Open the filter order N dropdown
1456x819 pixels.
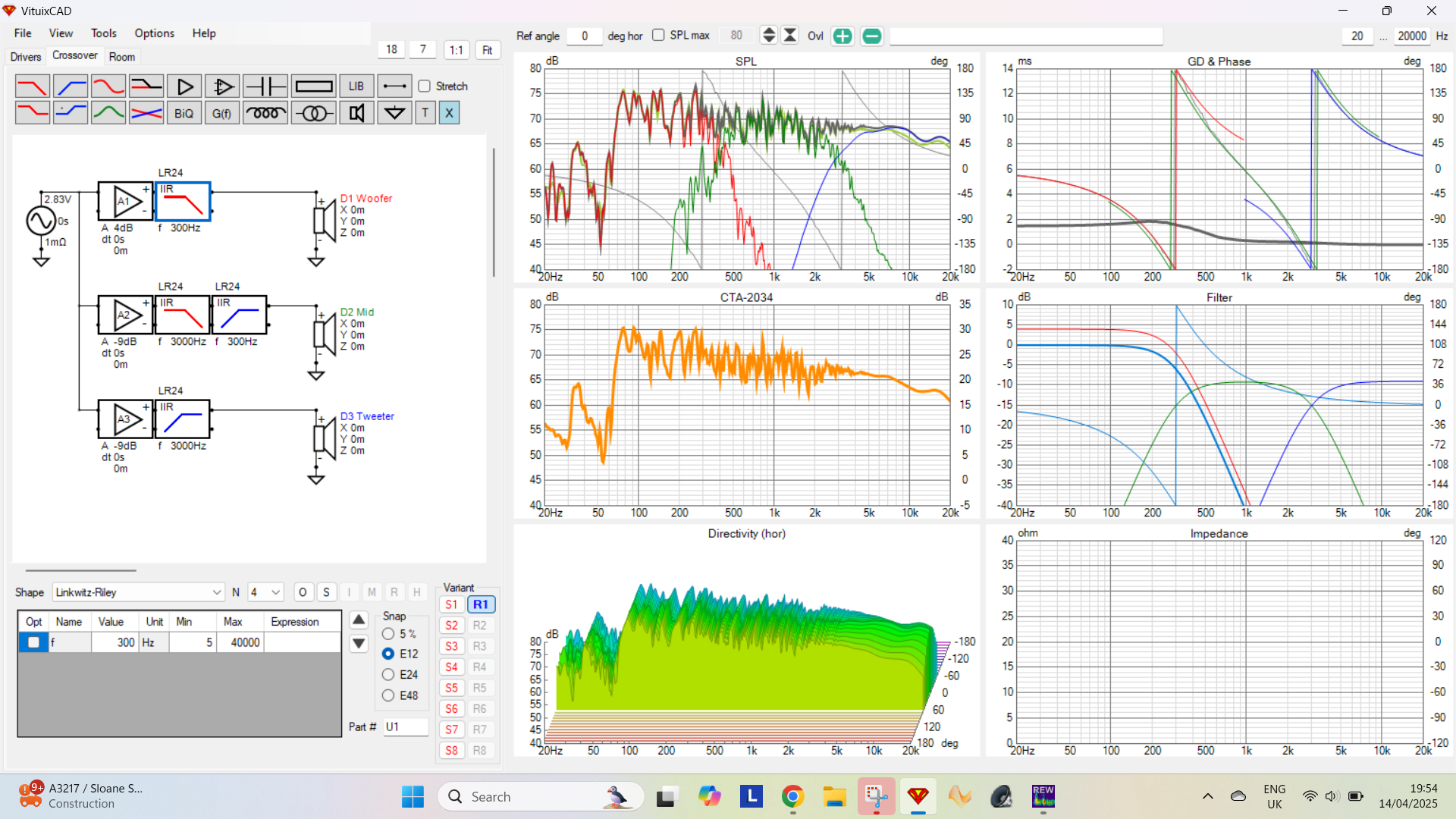[x=265, y=592]
